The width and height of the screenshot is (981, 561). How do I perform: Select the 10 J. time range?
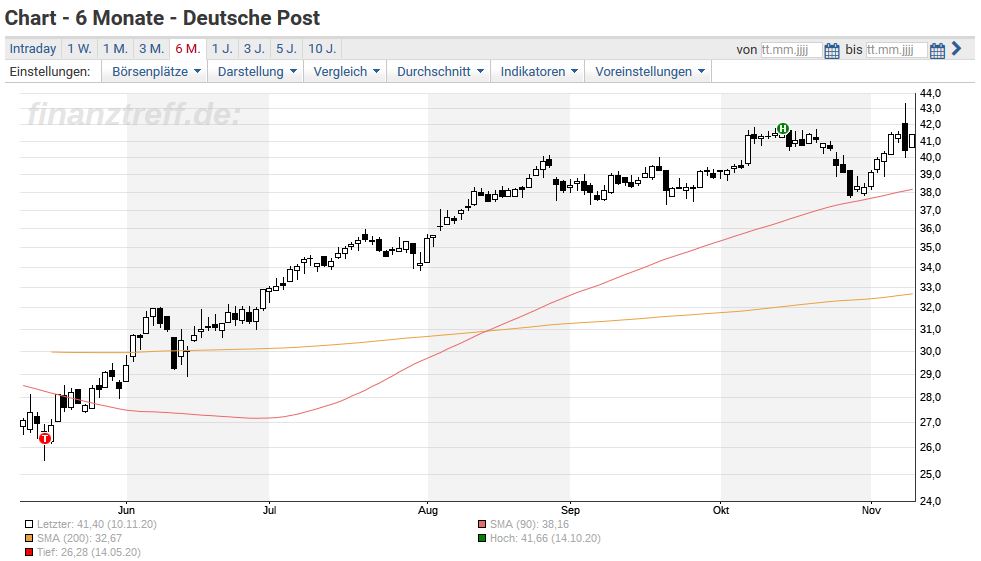pos(322,49)
